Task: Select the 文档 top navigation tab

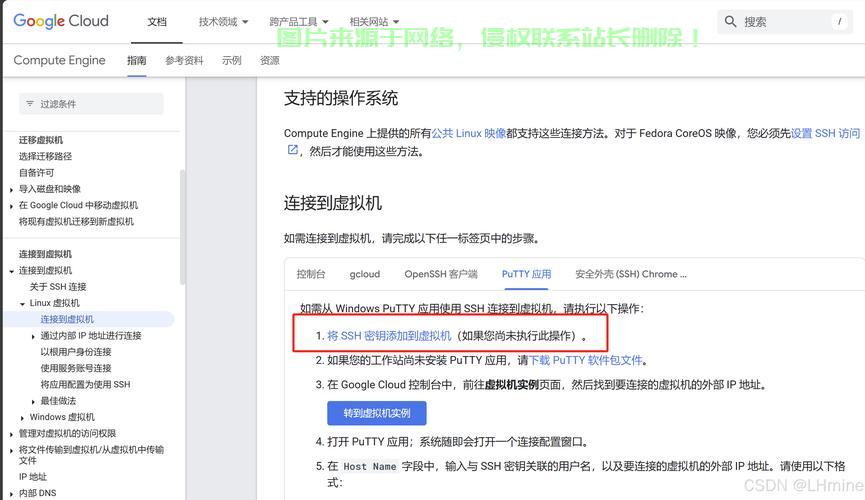Action: tap(157, 22)
